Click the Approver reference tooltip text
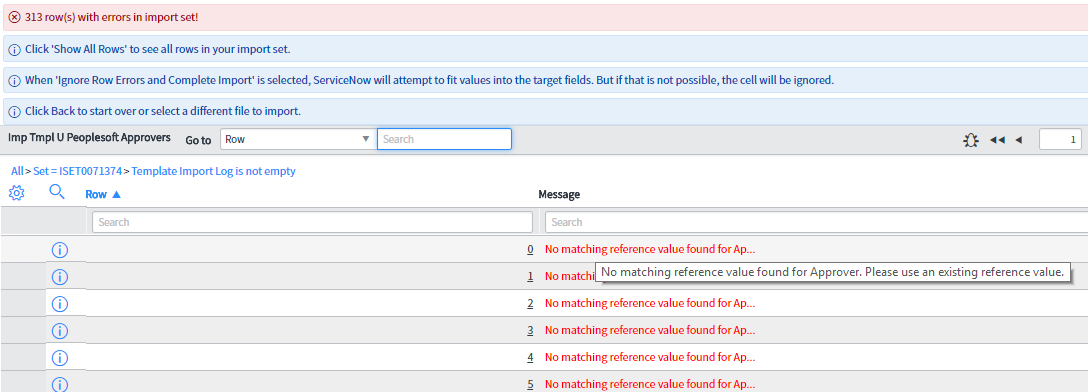The width and height of the screenshot is (1088, 392). [x=833, y=273]
